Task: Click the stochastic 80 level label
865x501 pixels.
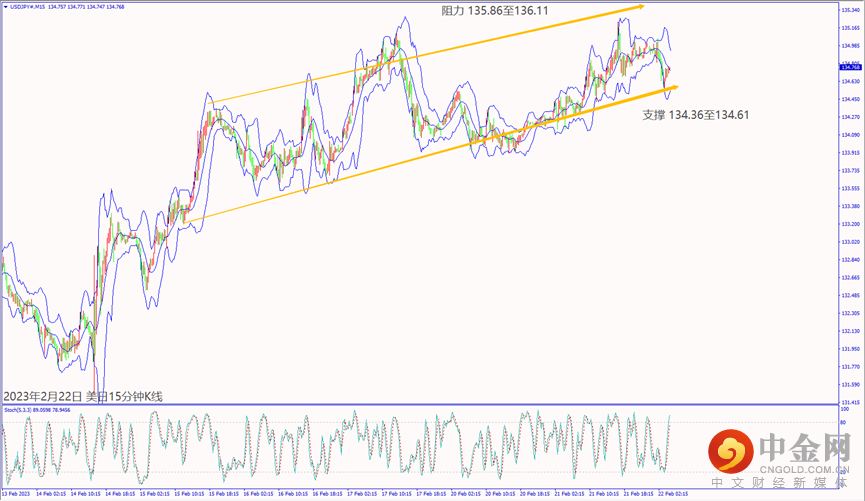Action: (x=846, y=424)
